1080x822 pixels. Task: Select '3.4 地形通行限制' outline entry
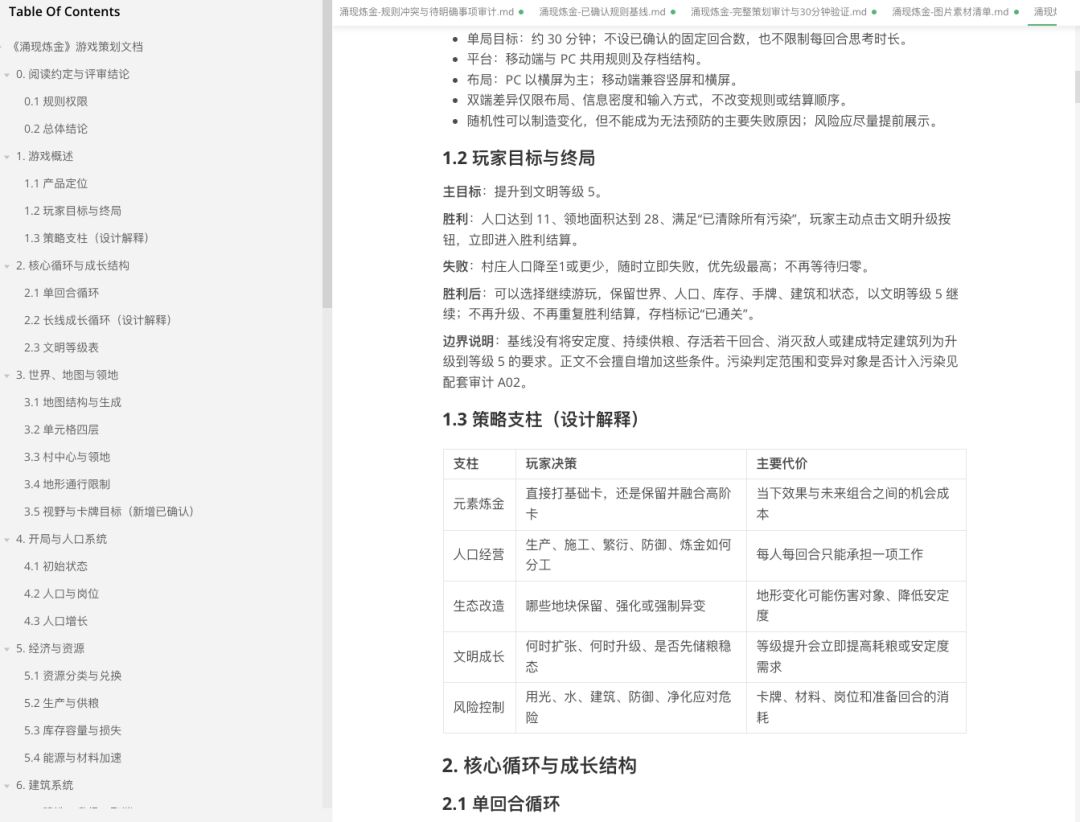[67, 484]
